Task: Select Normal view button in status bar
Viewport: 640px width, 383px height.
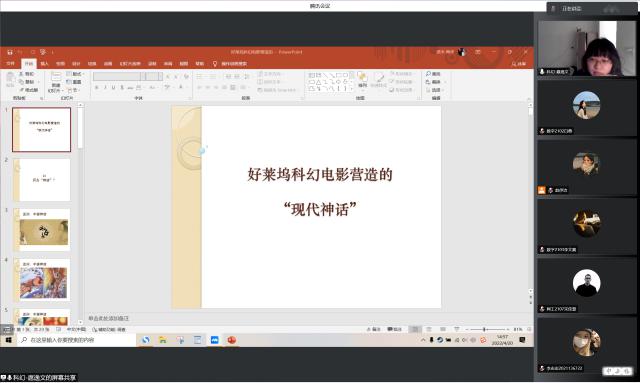Action: 415,329
